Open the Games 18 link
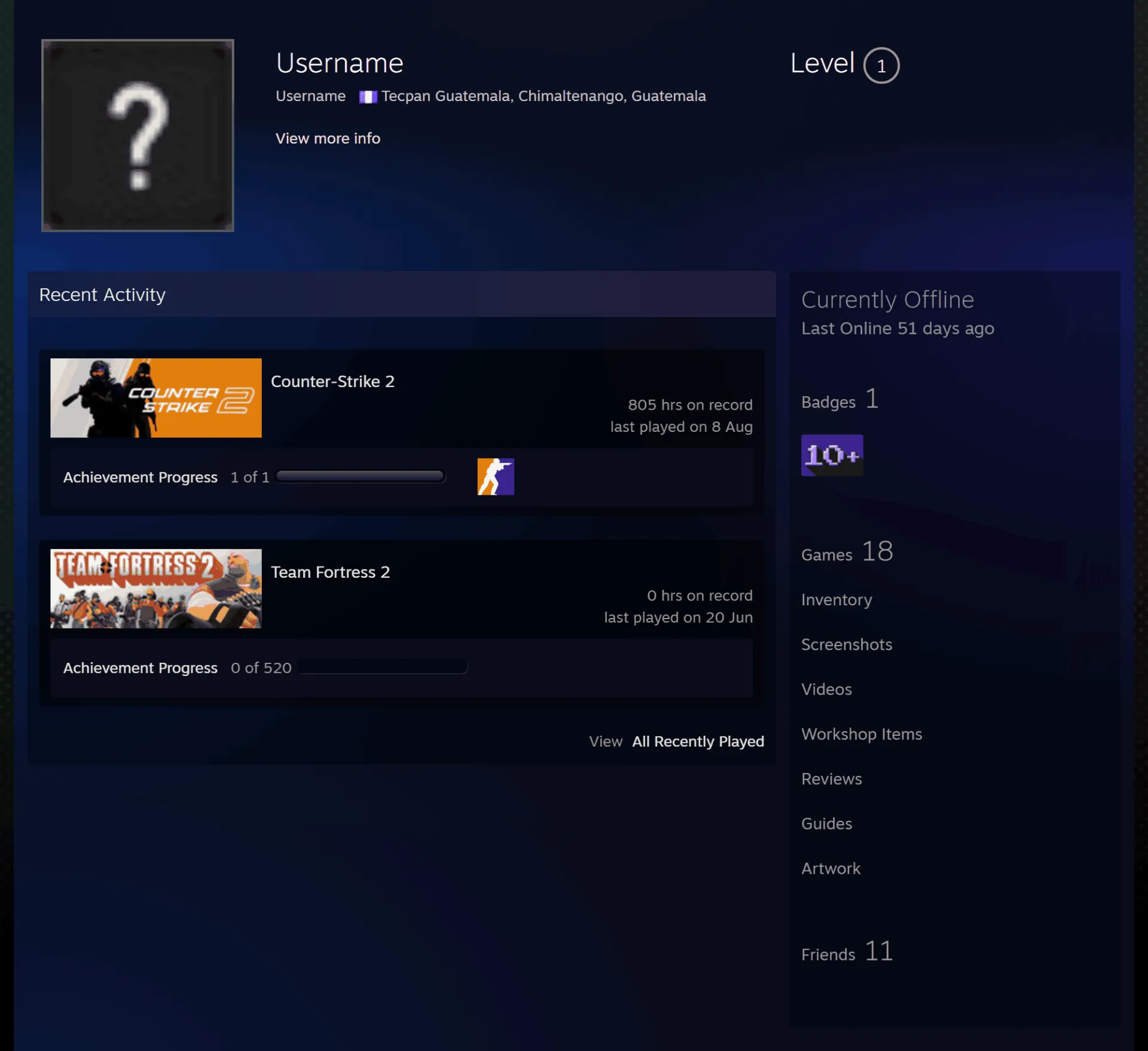Viewport: 1148px width, 1051px height. (847, 552)
